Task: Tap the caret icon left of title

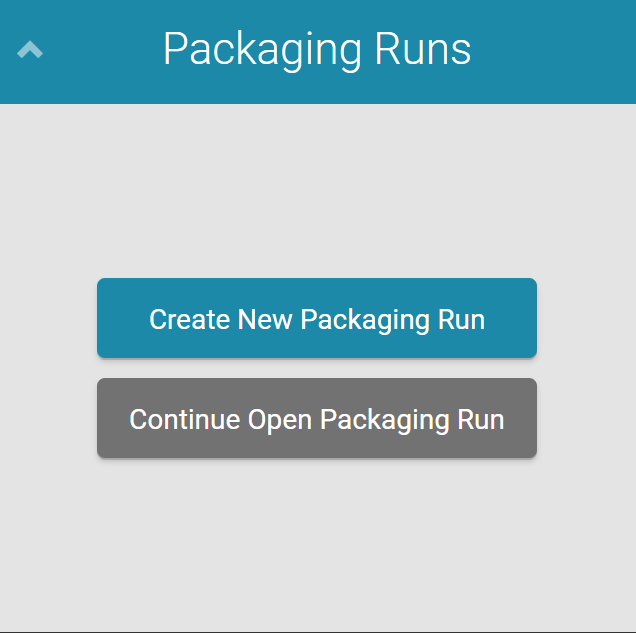Action: tap(30, 49)
